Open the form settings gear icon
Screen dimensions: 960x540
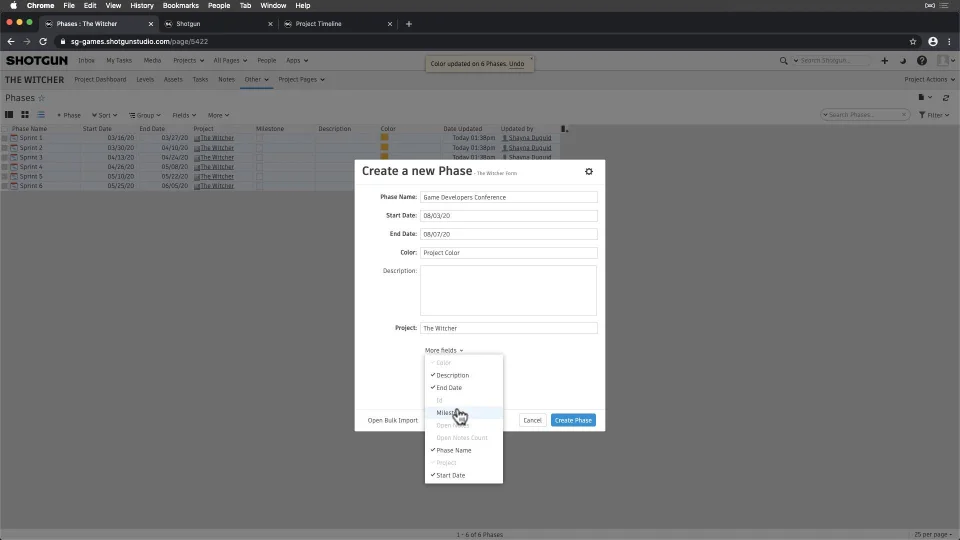coord(589,171)
